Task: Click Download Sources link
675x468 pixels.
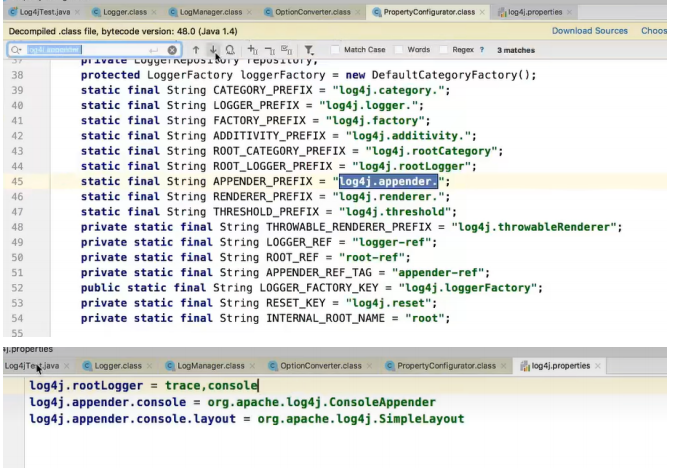Action: [x=590, y=31]
